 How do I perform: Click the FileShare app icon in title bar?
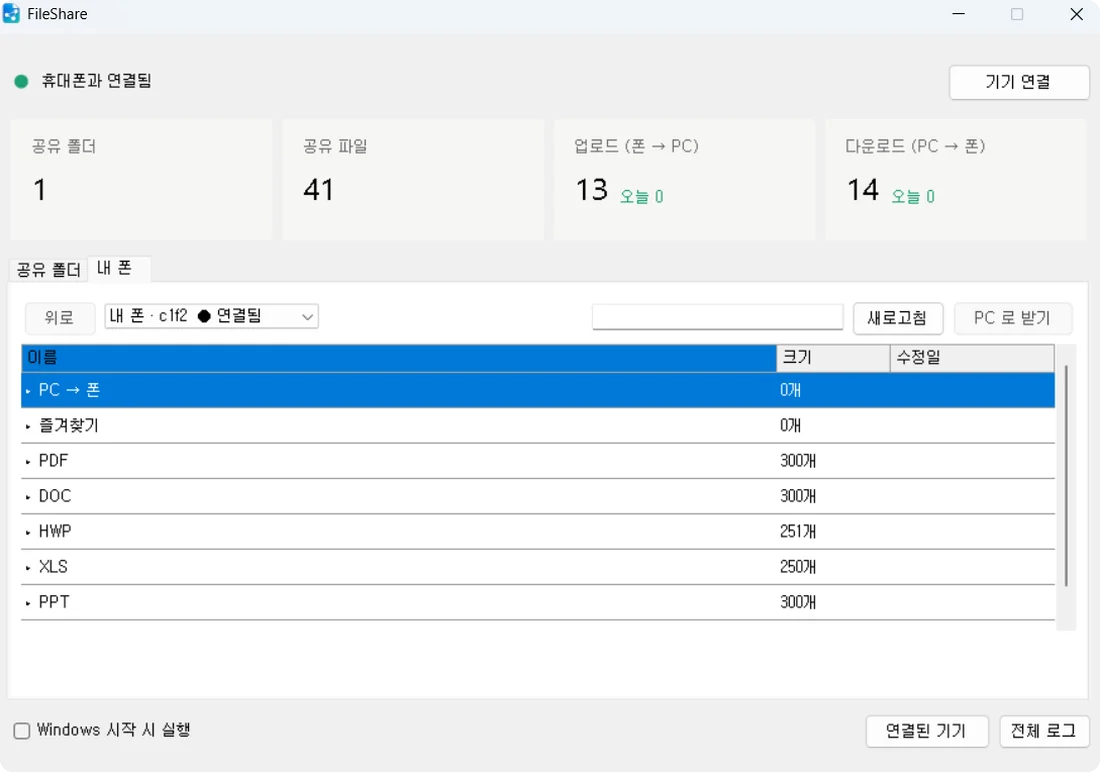(x=11, y=14)
